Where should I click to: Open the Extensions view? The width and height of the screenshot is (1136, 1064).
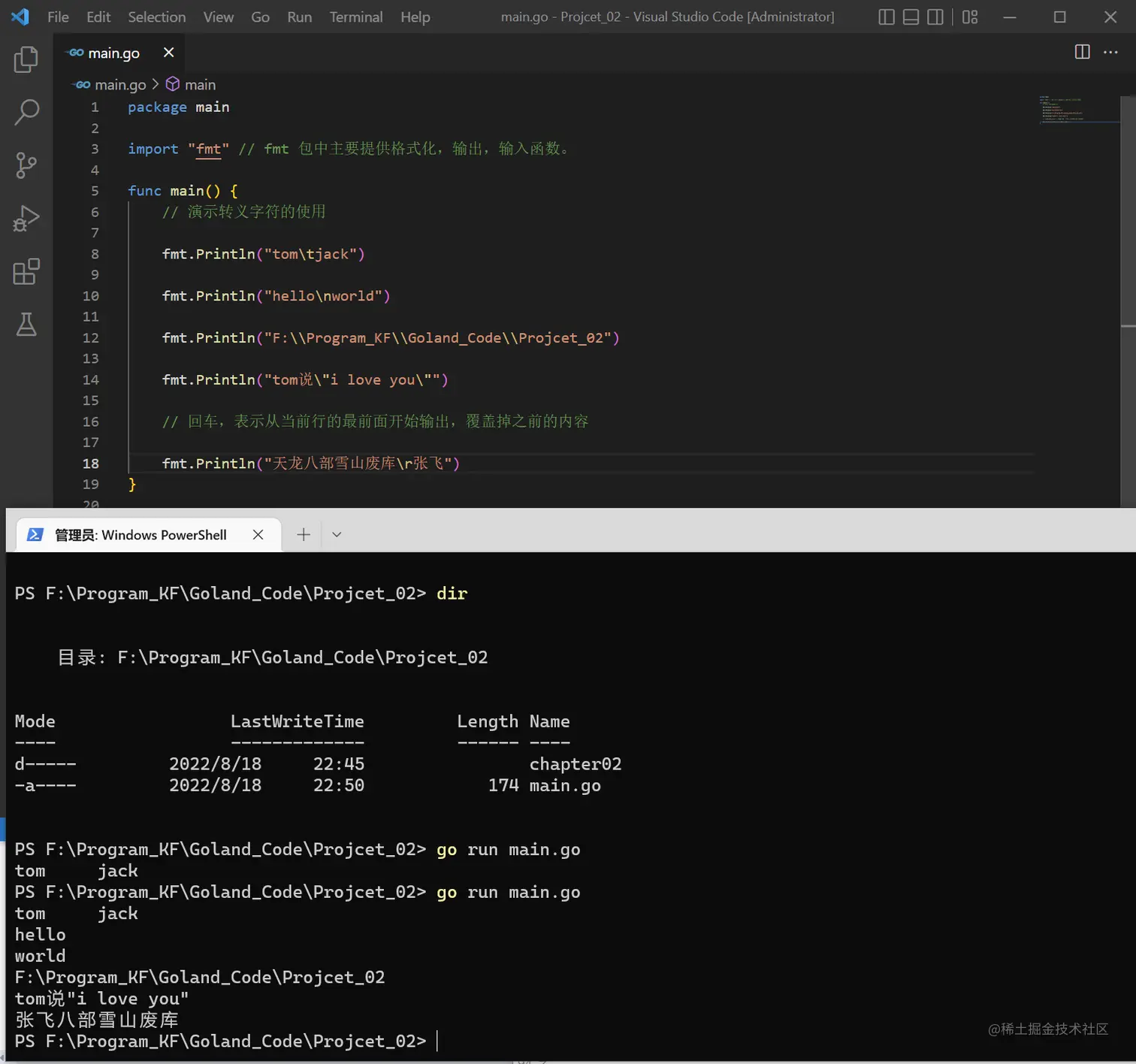[26, 271]
